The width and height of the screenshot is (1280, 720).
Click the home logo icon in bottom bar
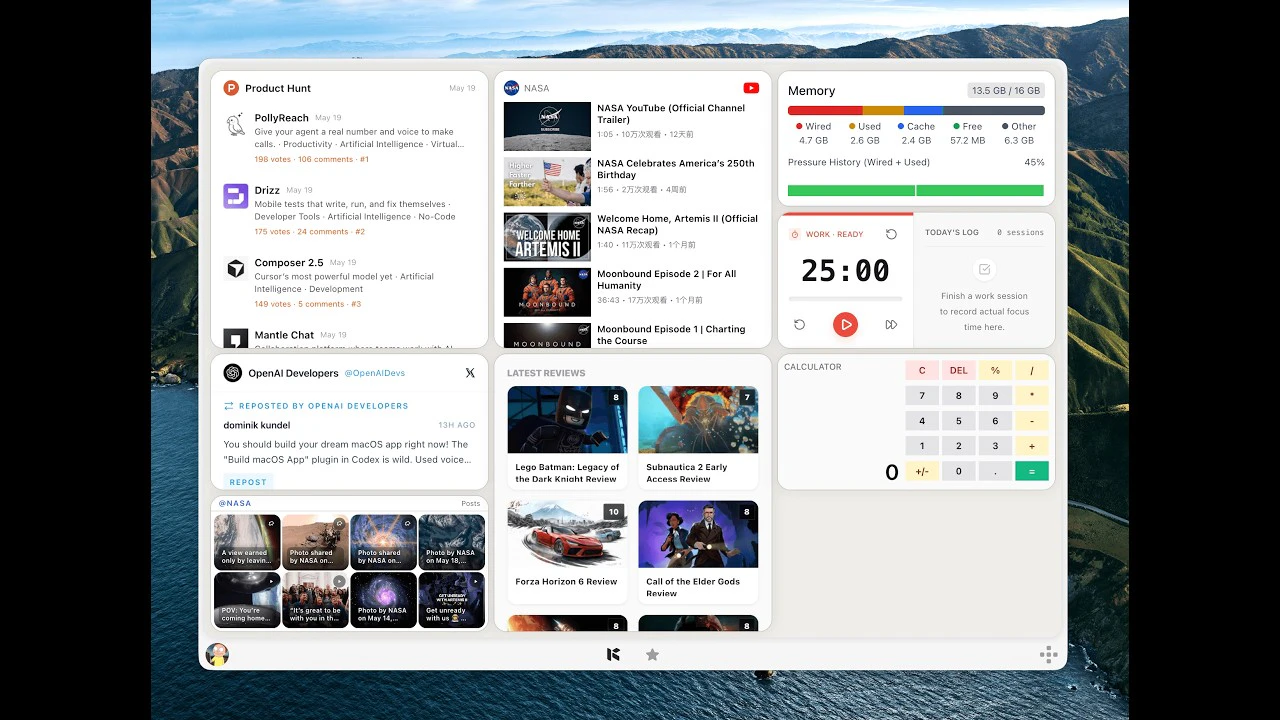tap(614, 655)
